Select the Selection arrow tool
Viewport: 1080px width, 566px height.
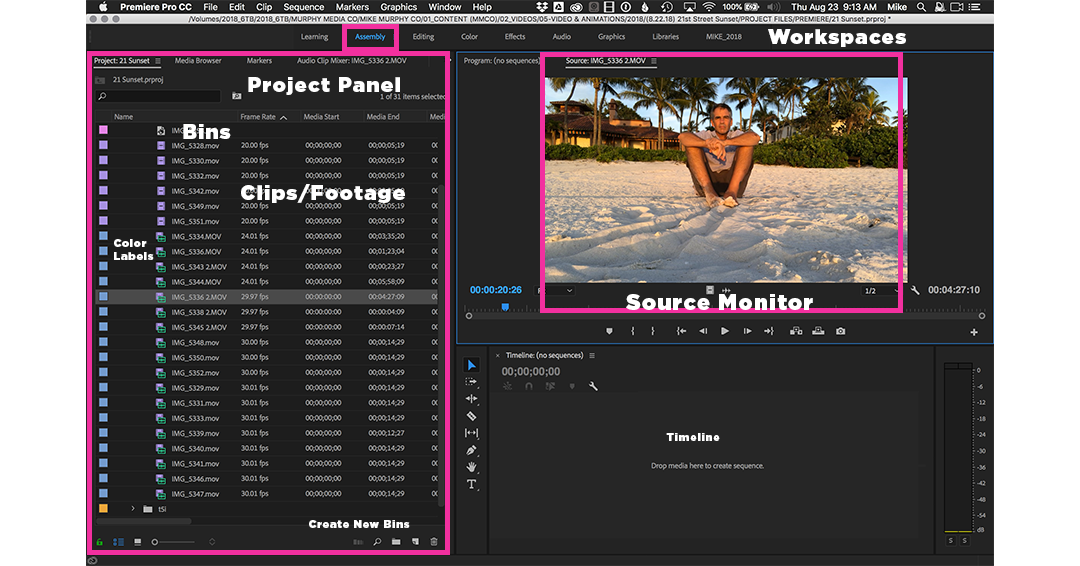click(x=472, y=365)
